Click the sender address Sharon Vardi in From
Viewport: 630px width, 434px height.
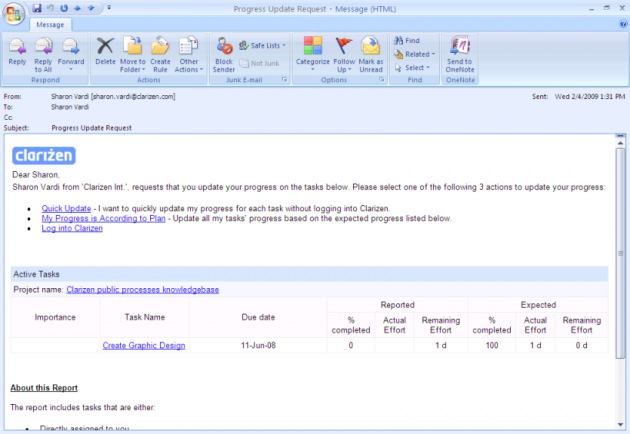click(113, 96)
